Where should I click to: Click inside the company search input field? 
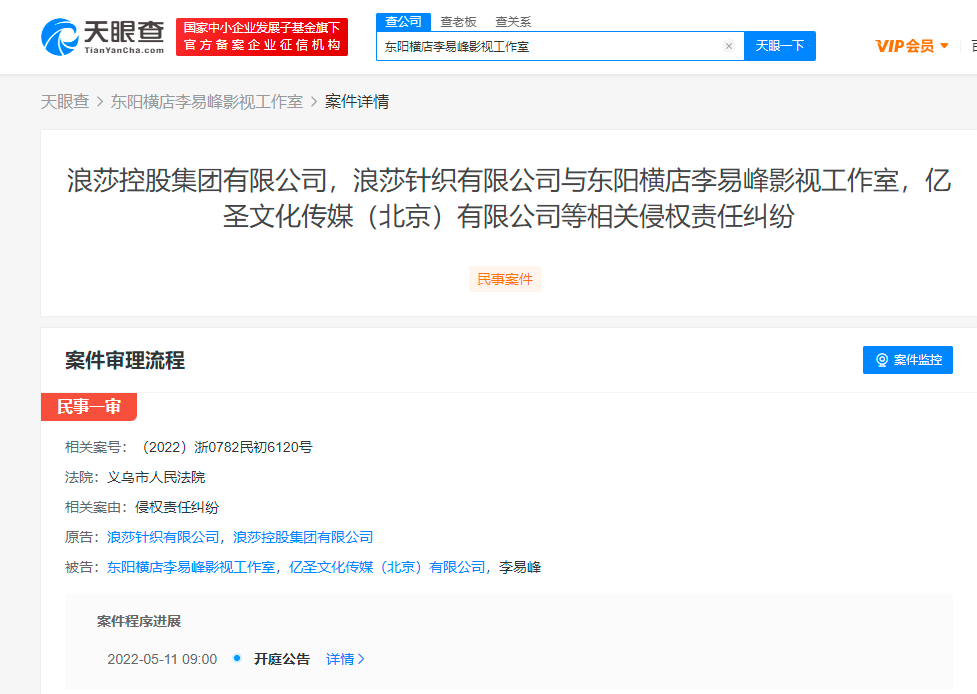point(550,46)
